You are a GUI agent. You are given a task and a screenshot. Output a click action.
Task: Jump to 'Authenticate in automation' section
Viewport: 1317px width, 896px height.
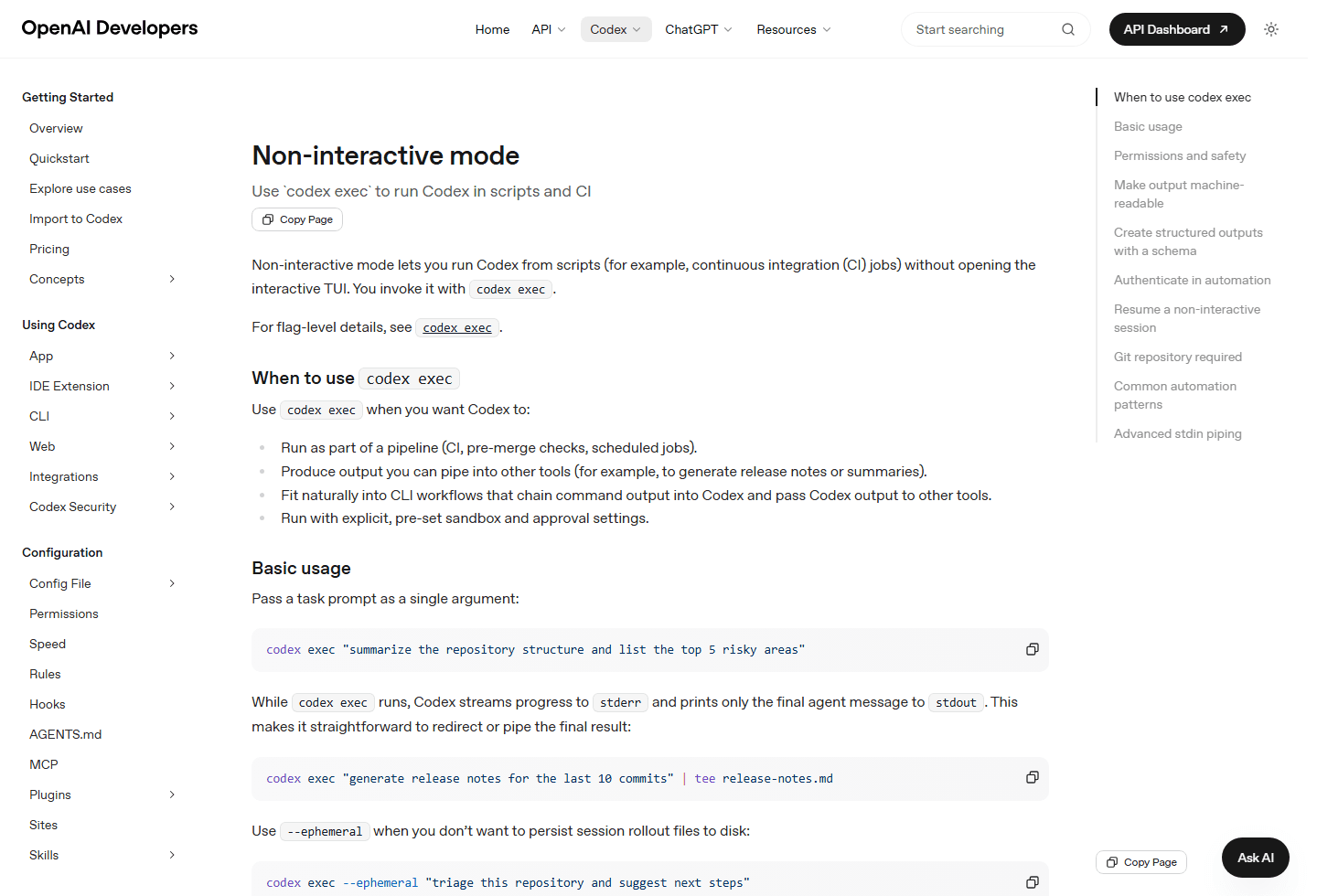tap(1193, 280)
